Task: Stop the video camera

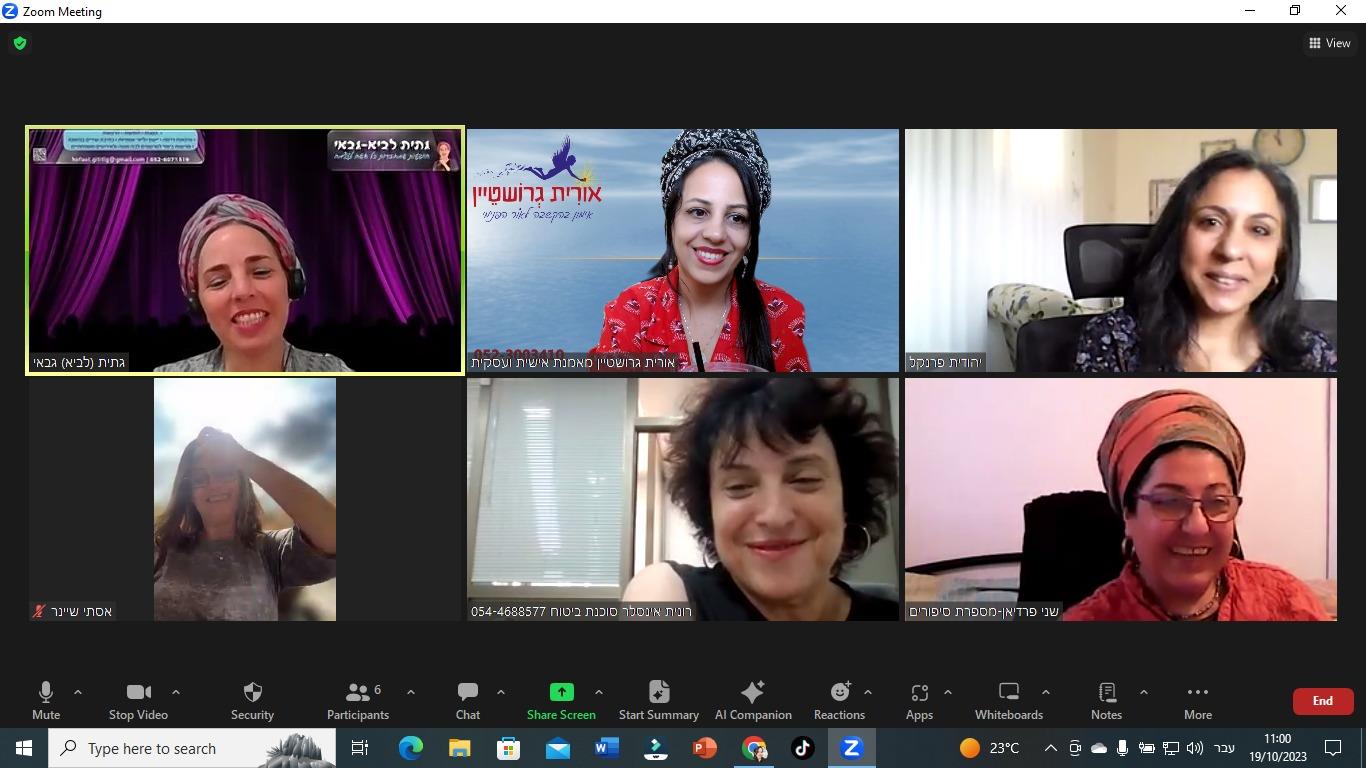Action: pyautogui.click(x=138, y=700)
